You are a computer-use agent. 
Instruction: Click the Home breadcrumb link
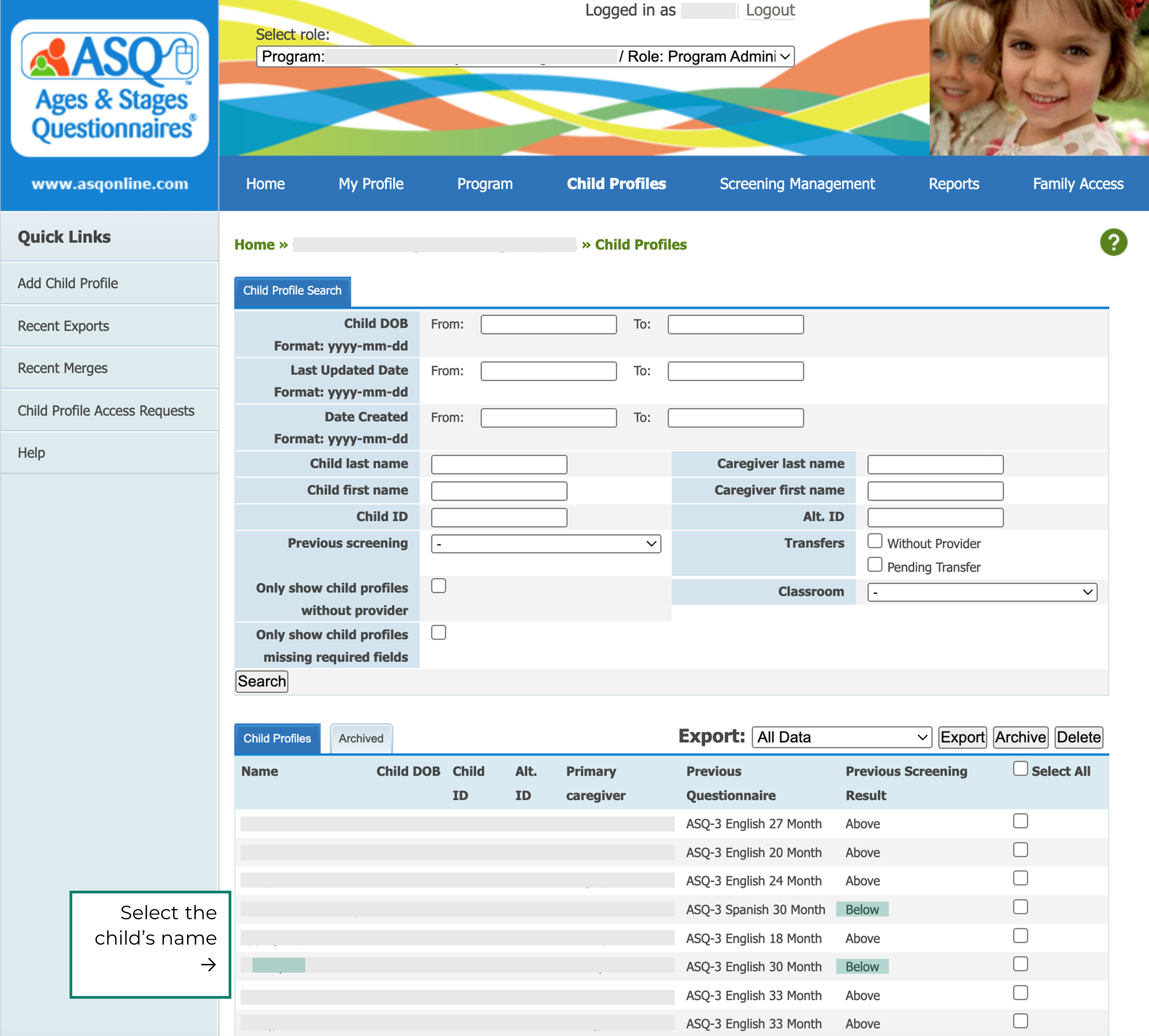[254, 245]
